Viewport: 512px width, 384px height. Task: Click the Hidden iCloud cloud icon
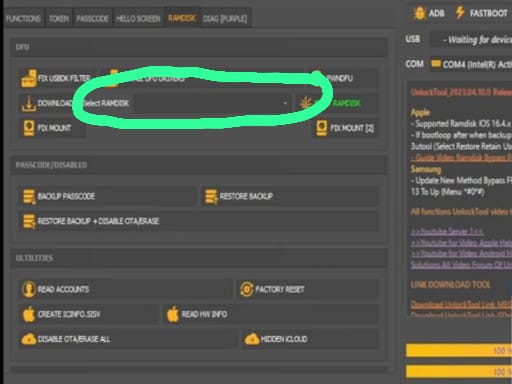252,339
